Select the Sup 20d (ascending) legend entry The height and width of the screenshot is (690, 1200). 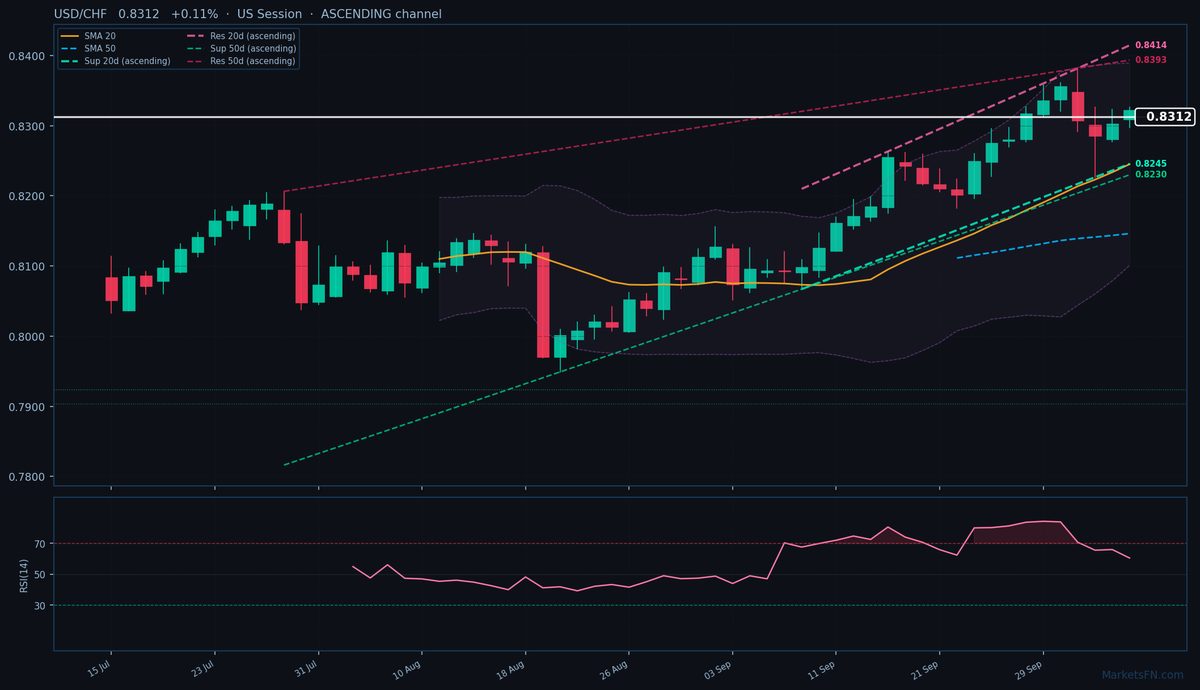click(x=115, y=61)
